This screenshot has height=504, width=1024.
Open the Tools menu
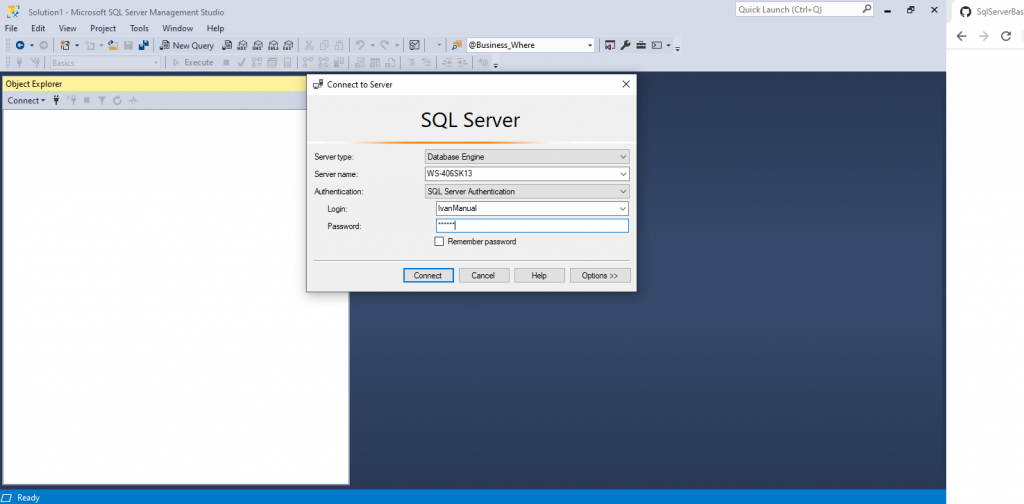point(139,28)
